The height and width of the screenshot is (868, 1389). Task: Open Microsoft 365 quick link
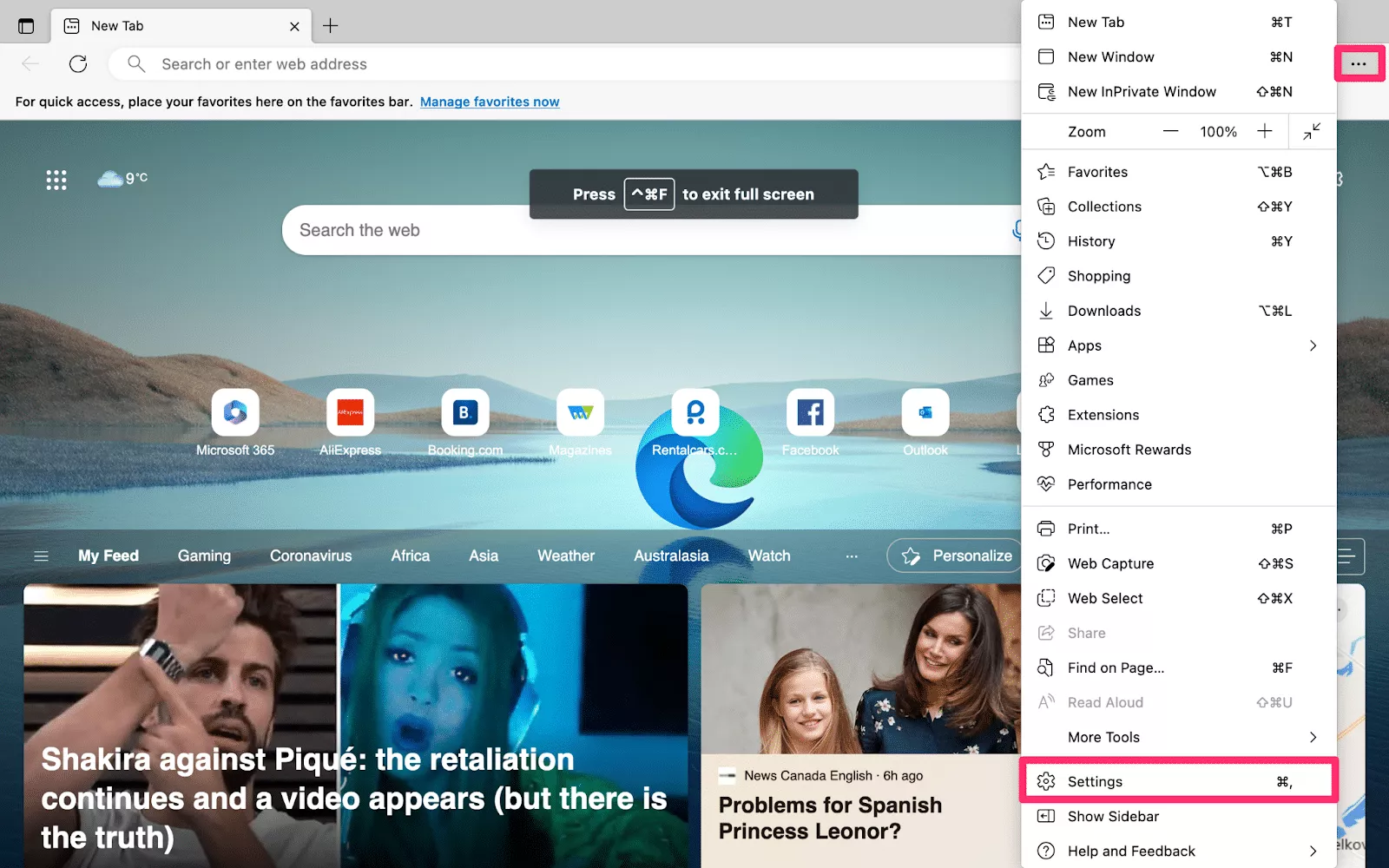coord(235,423)
